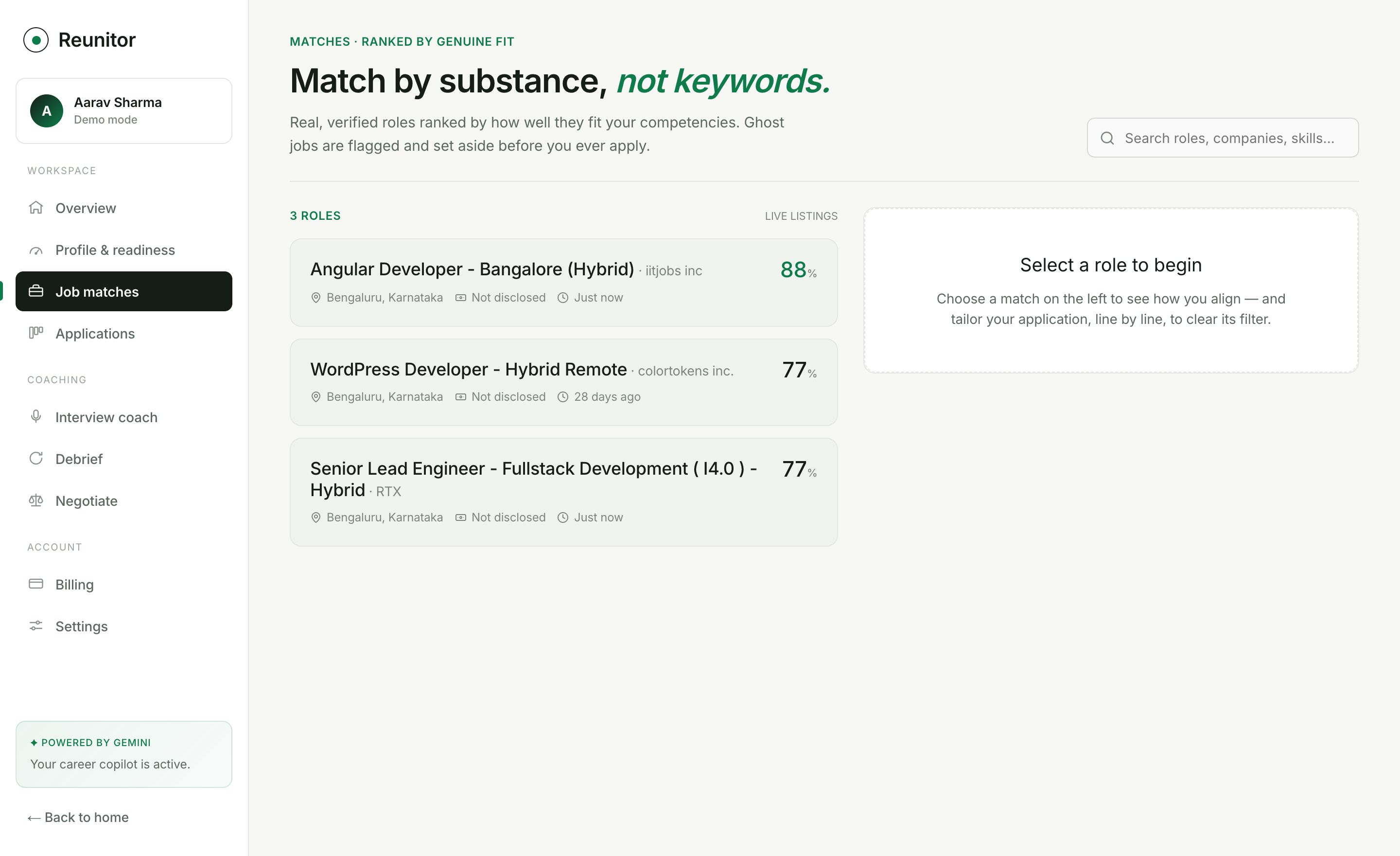Click clock icon on Angular Developer card

point(562,298)
